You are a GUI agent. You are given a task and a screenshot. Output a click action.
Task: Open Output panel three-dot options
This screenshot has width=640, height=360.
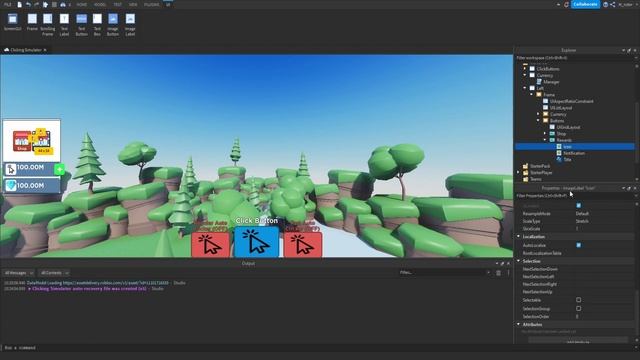508,273
